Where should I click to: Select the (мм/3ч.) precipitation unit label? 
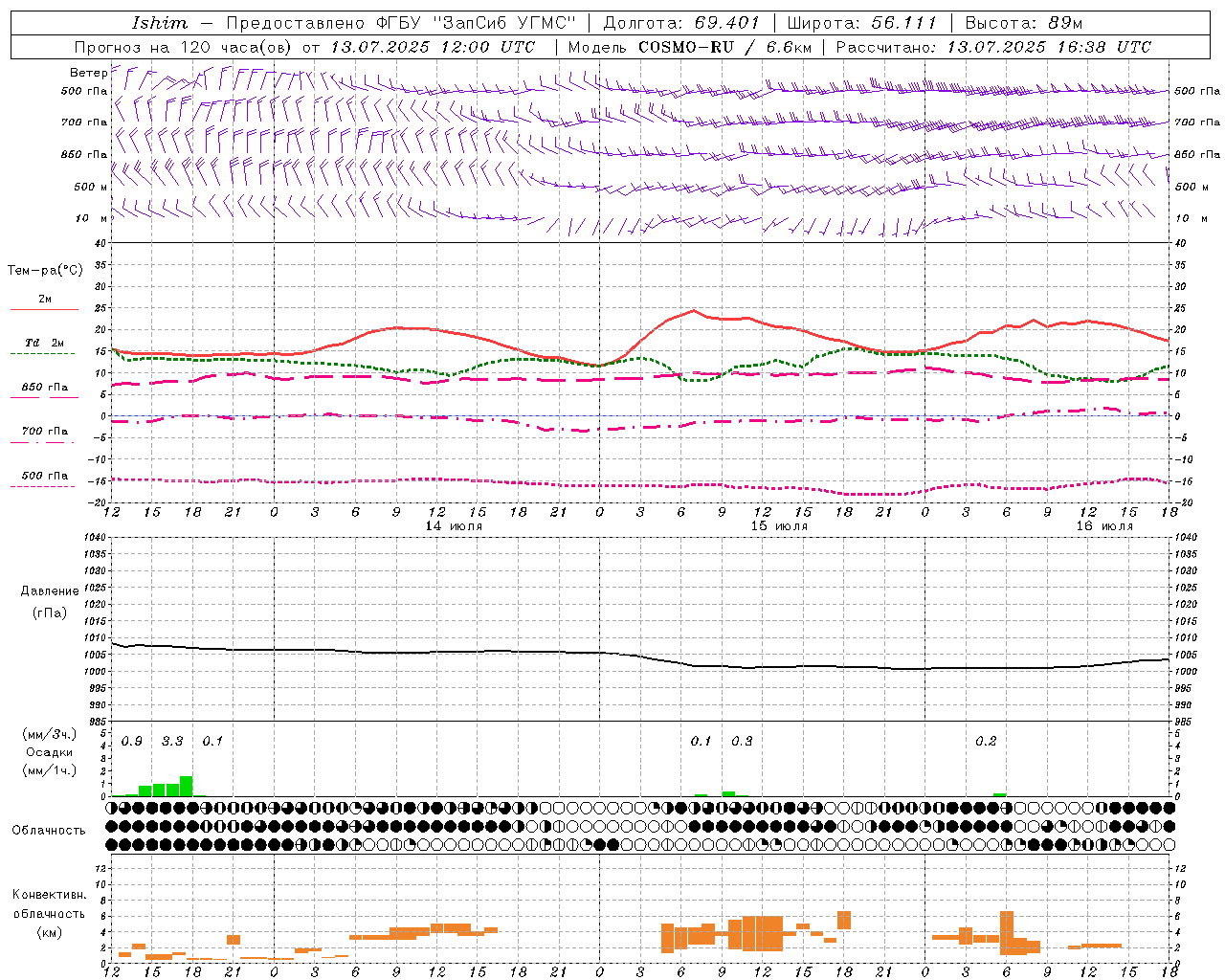49,734
